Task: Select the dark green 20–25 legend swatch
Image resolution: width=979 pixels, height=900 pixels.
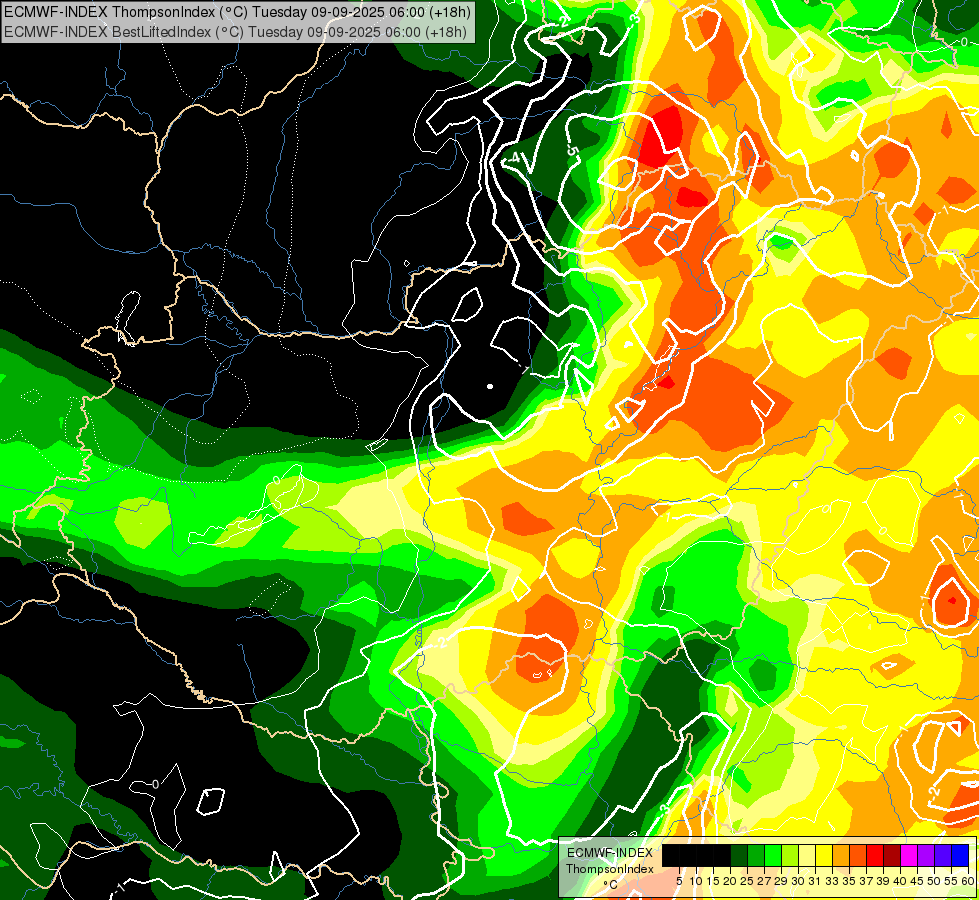Action: click(x=739, y=856)
